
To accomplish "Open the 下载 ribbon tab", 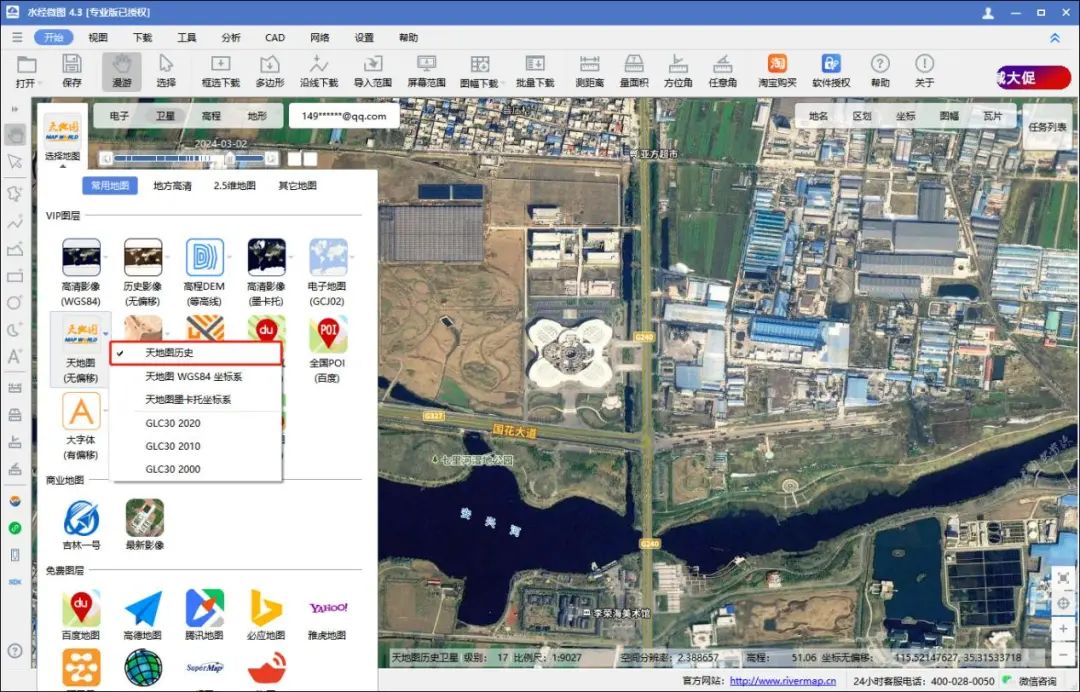I will coord(143,37).
